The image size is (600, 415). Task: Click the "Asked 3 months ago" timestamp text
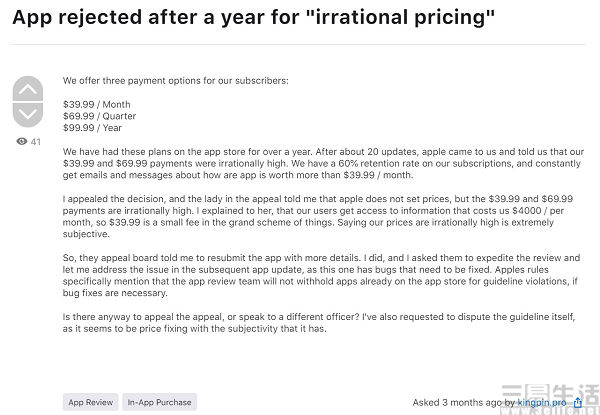tap(457, 402)
